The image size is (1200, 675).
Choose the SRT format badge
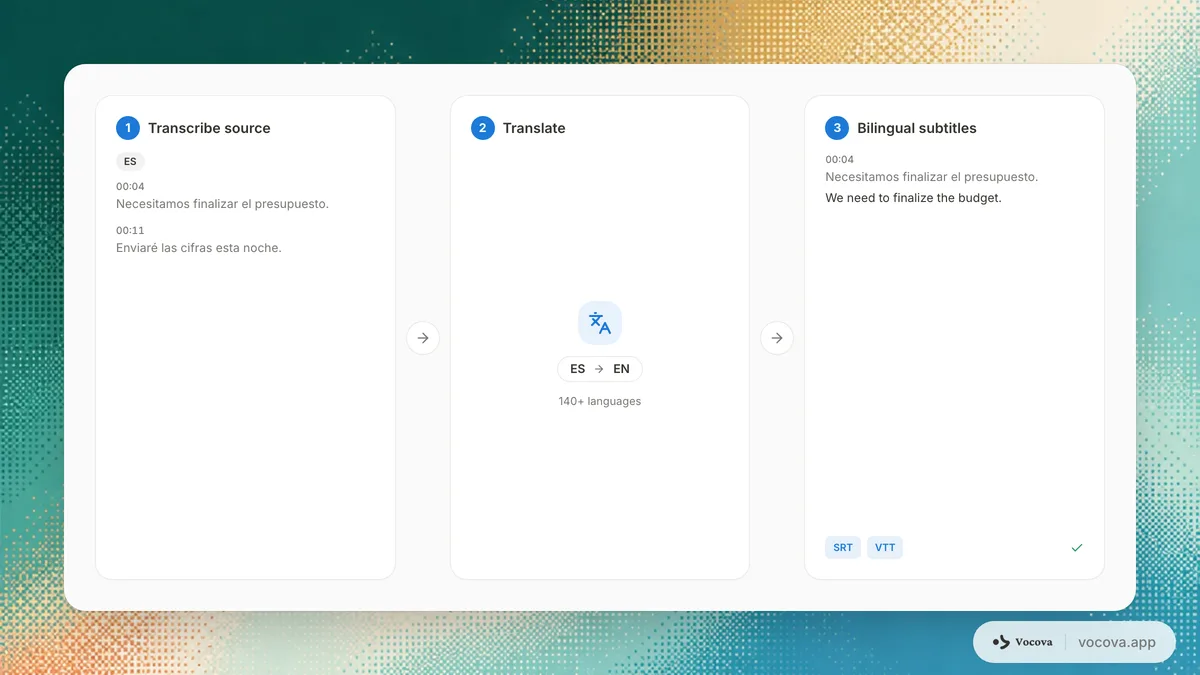tap(843, 548)
